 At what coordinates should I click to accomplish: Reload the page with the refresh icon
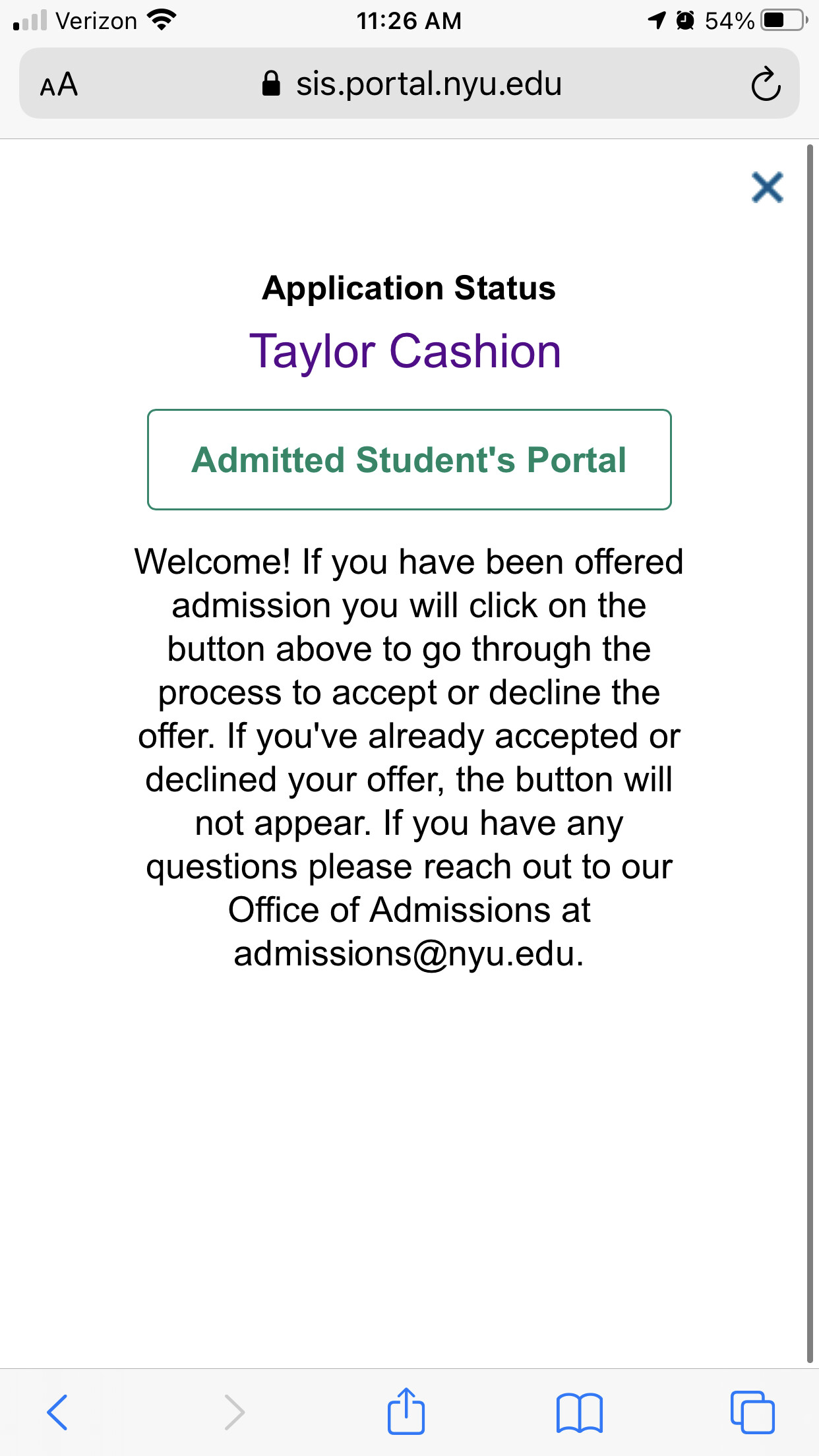coord(766,84)
